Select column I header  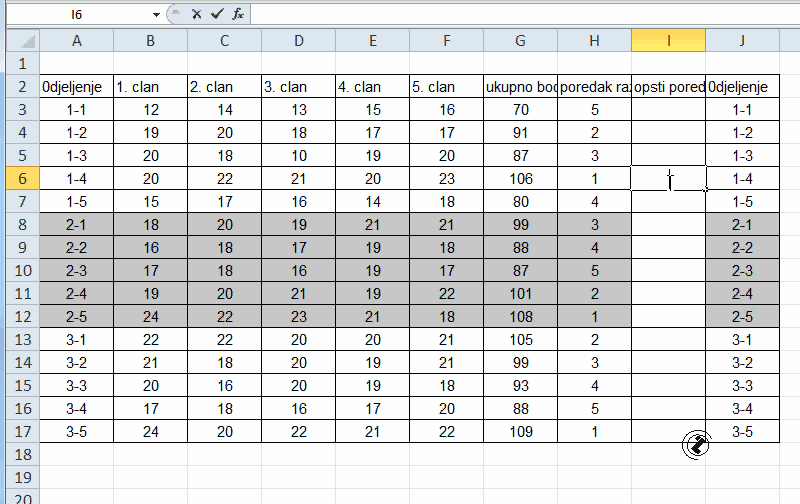668,40
